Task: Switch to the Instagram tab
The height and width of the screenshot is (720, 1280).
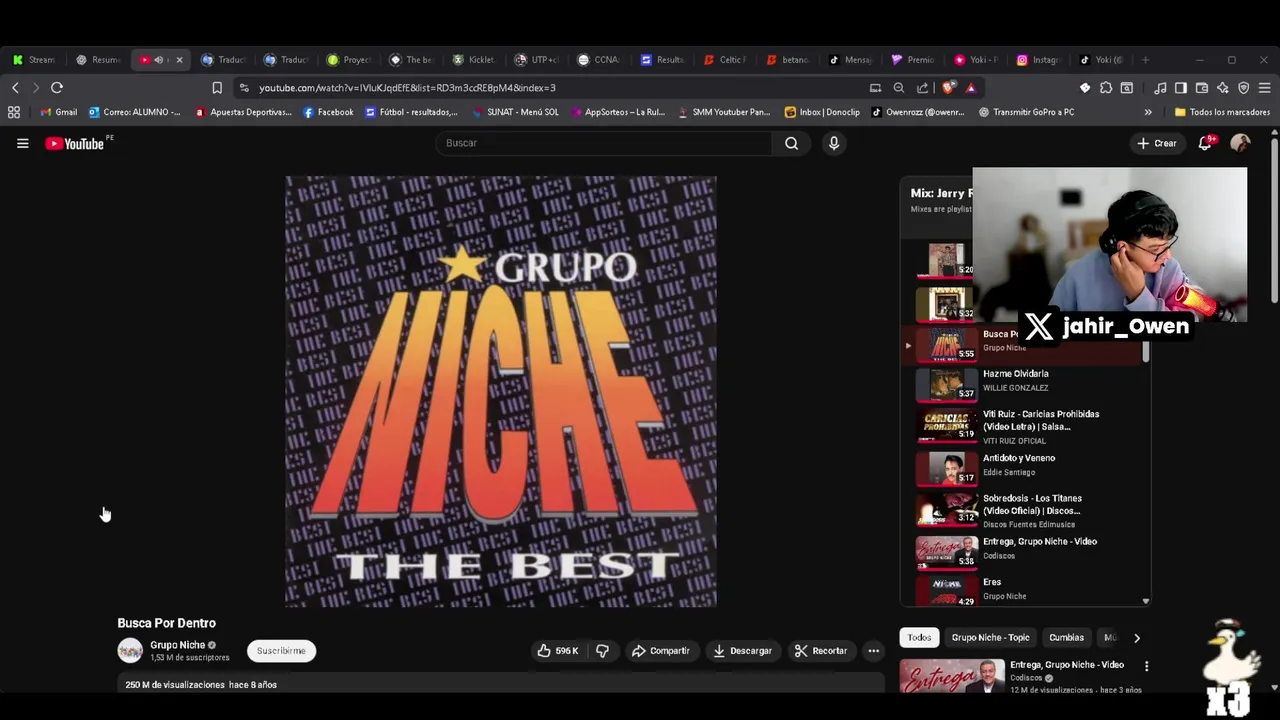Action: (x=1038, y=60)
